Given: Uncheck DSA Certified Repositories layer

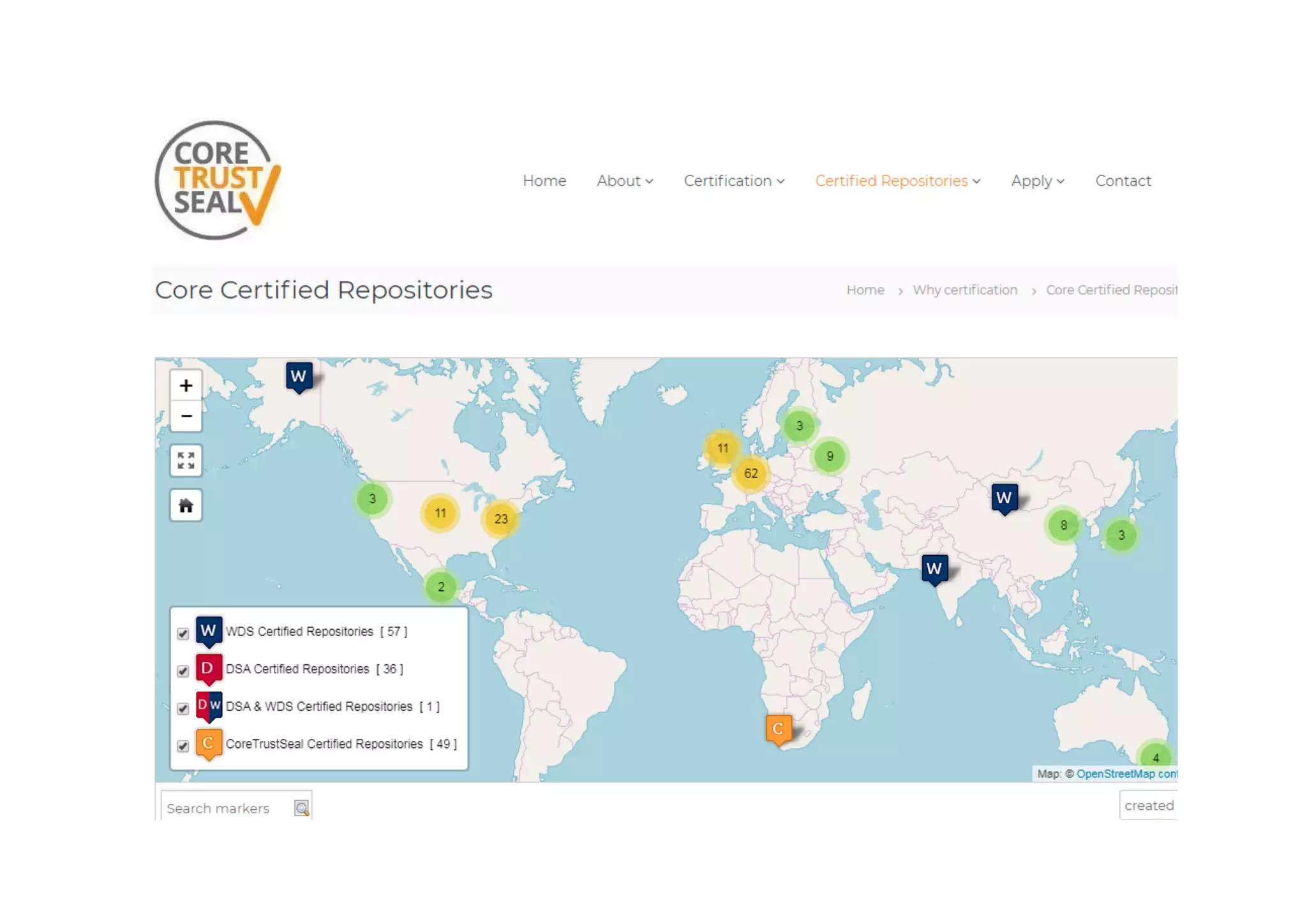Looking at the screenshot, I should pyautogui.click(x=183, y=671).
